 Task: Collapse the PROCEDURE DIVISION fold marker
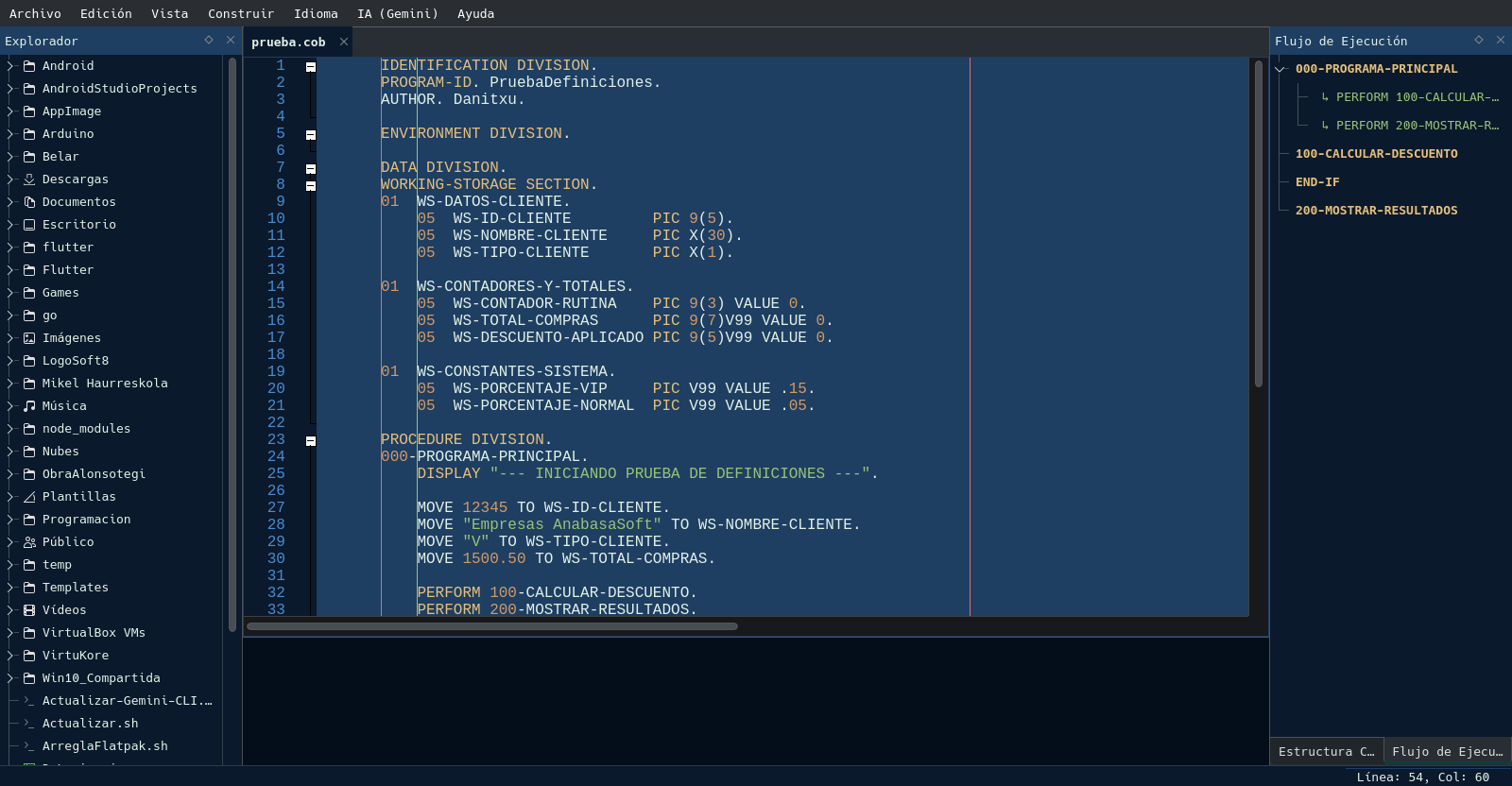[x=311, y=441]
